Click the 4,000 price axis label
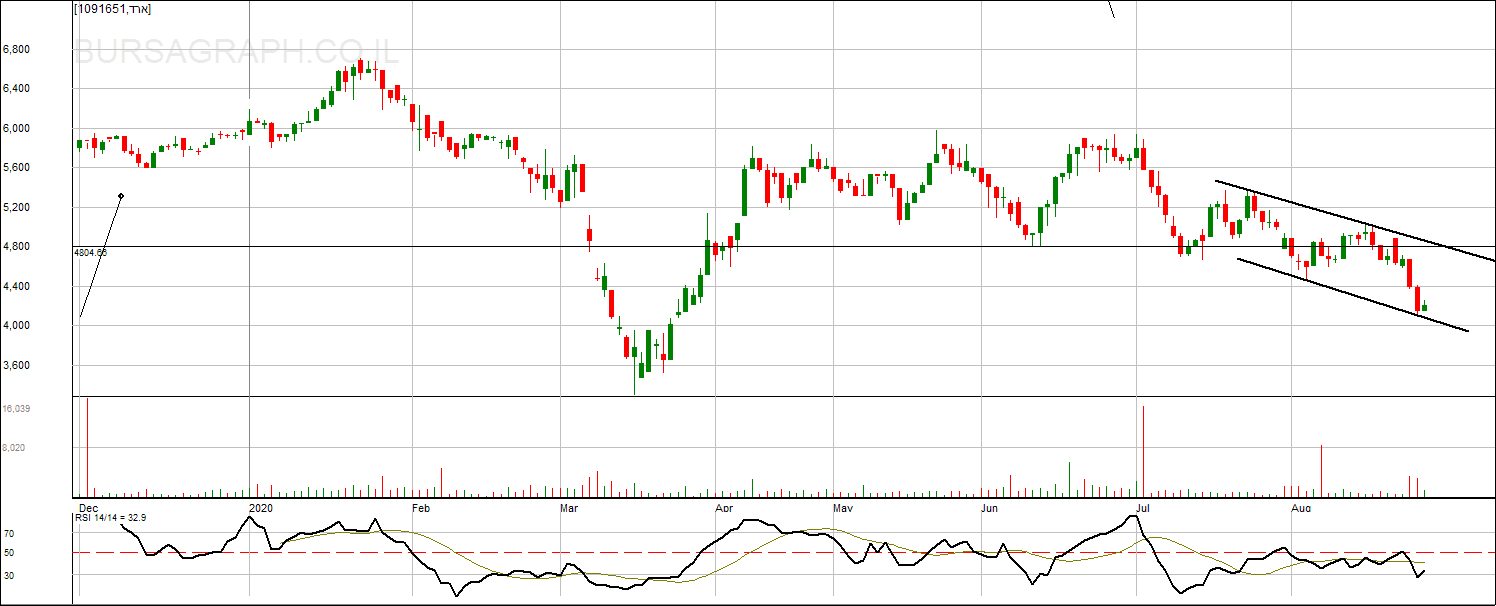Image resolution: width=1496 pixels, height=606 pixels. 16,325
